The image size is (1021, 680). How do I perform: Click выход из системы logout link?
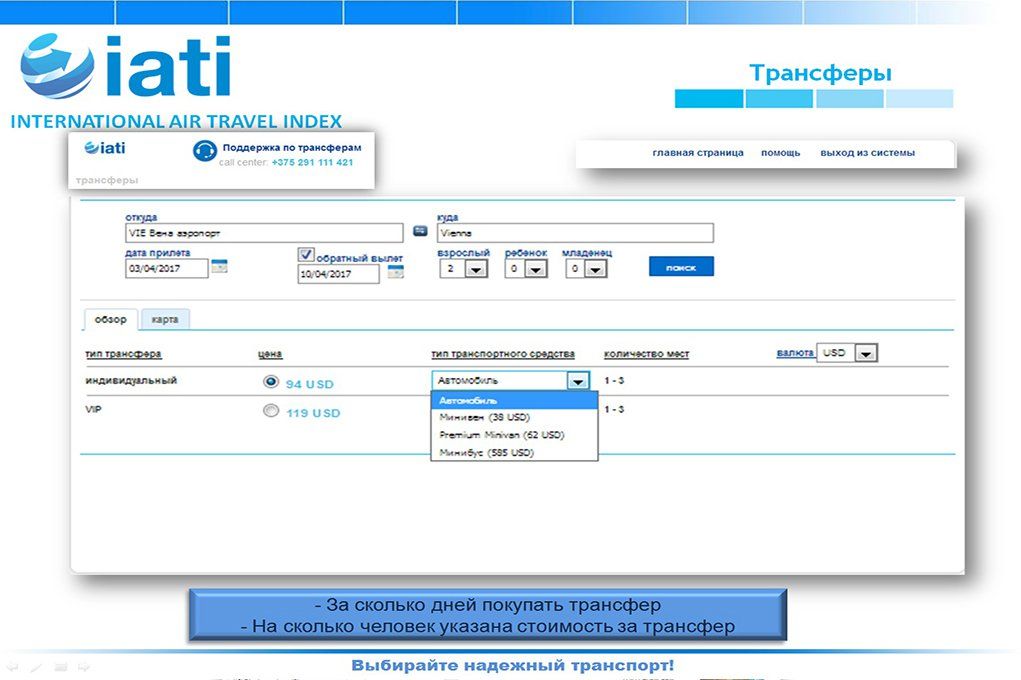[x=867, y=153]
